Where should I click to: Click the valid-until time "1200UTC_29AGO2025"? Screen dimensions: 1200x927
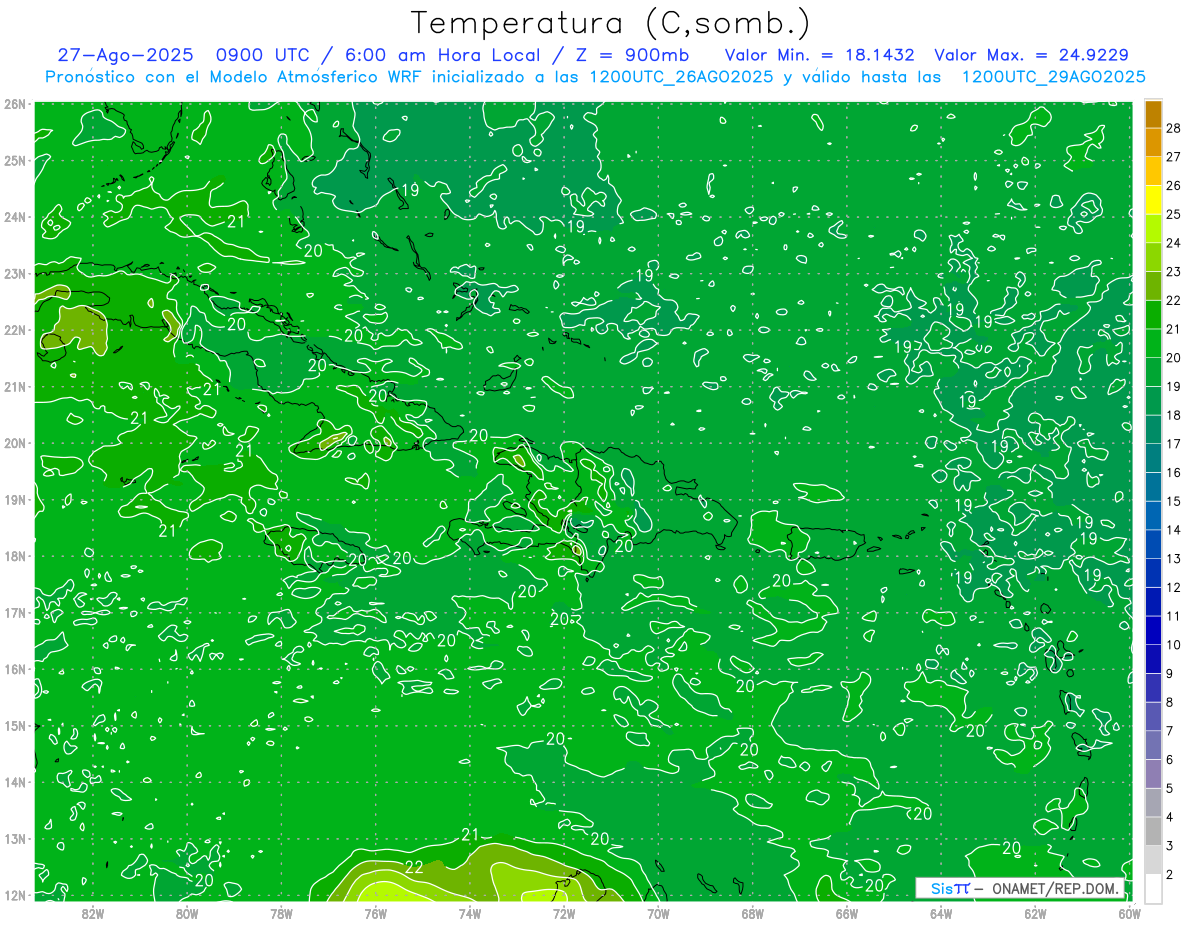1053,77
